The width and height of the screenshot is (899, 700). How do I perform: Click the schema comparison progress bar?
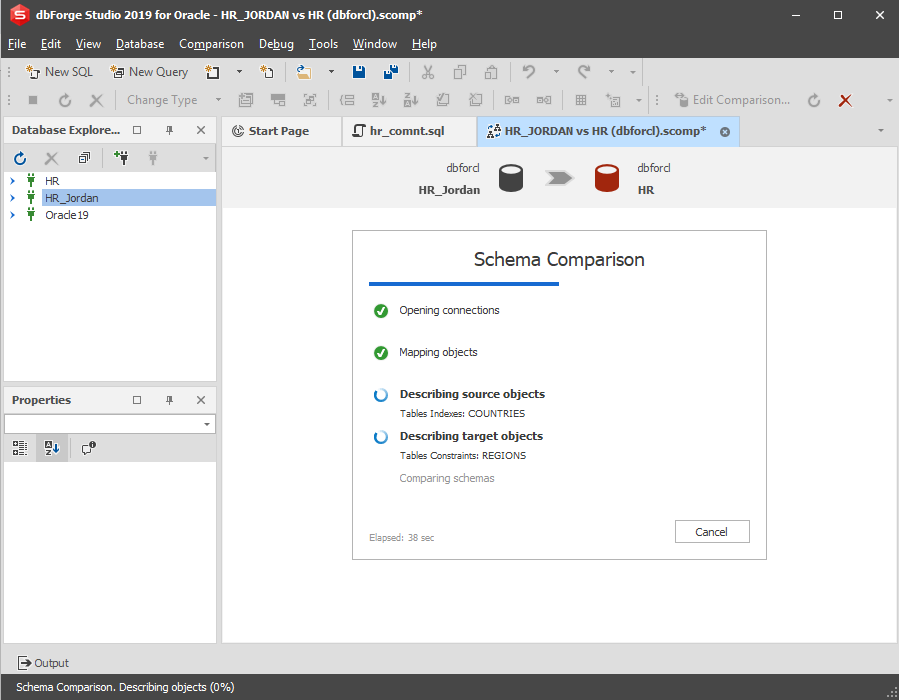point(464,284)
